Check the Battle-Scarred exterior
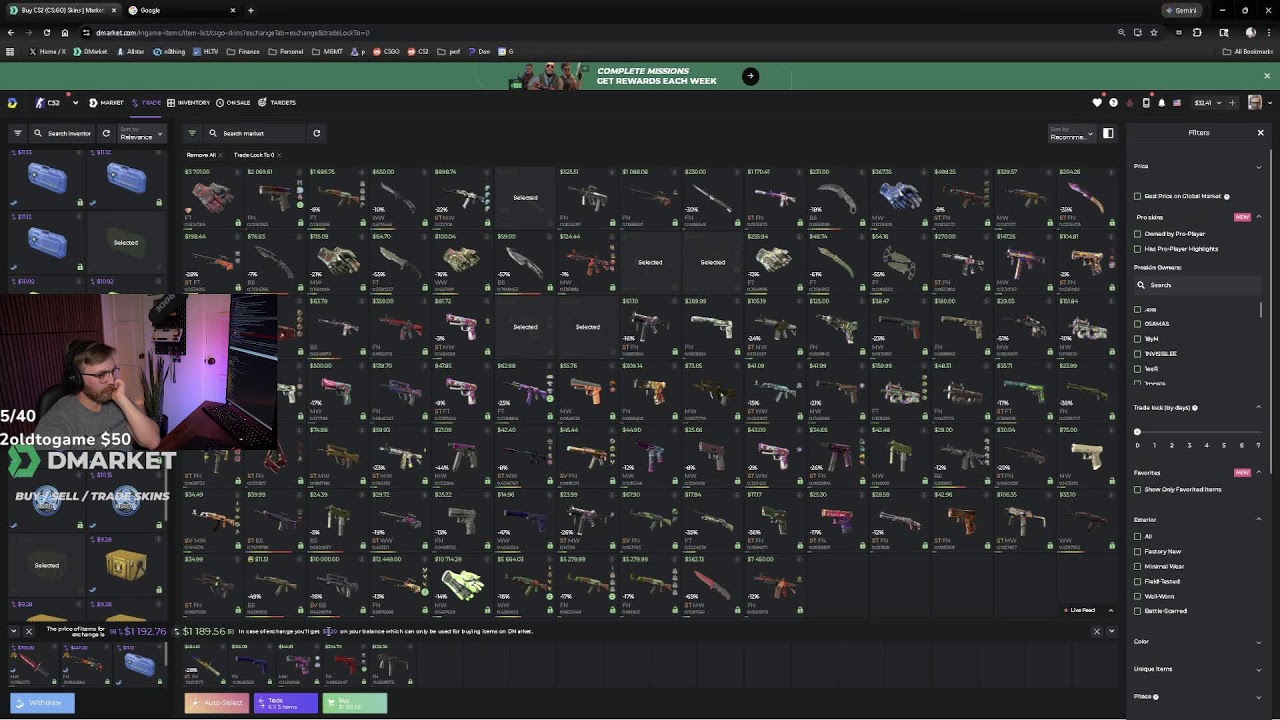1280x720 pixels. [x=1137, y=611]
